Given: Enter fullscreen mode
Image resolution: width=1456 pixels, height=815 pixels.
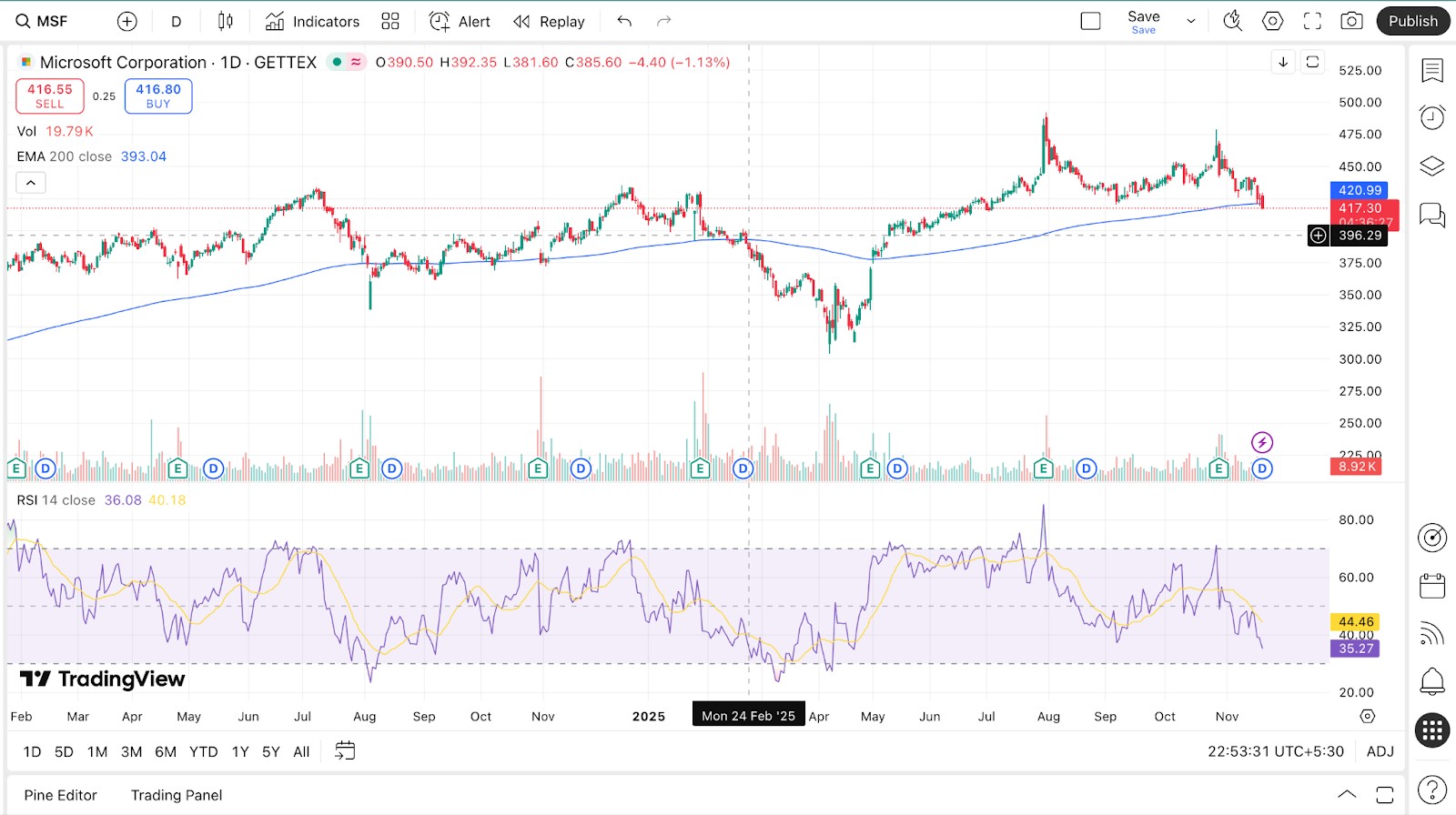Looking at the screenshot, I should click(x=1312, y=21).
